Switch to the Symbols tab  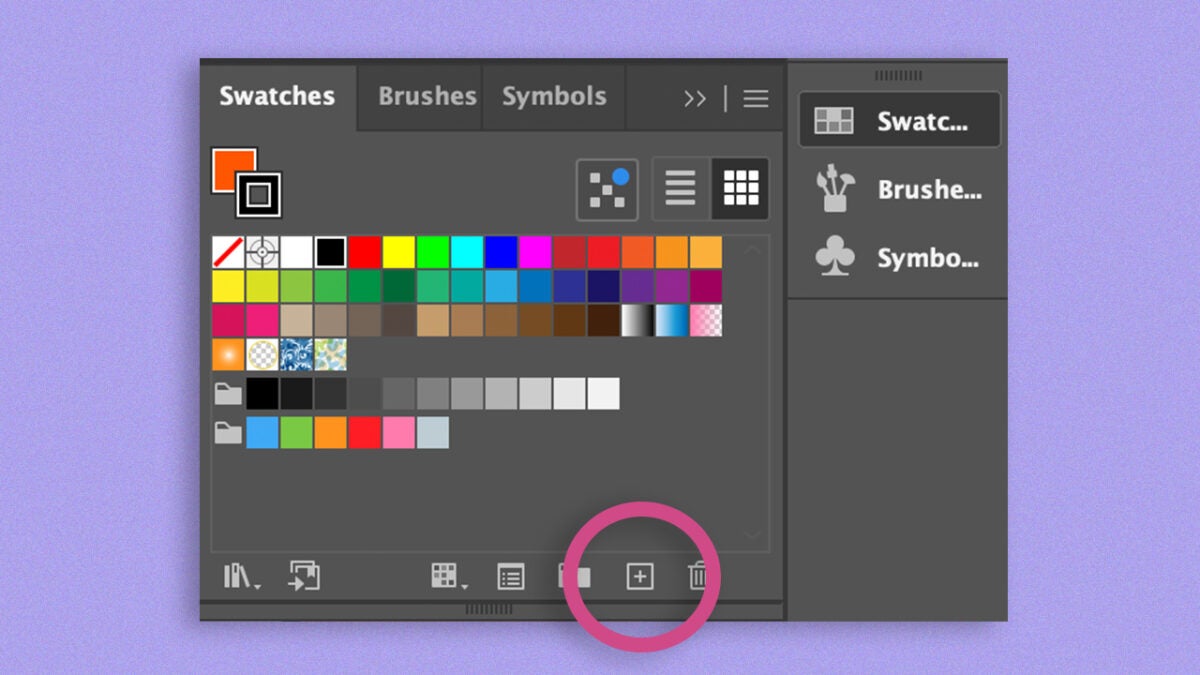554,97
